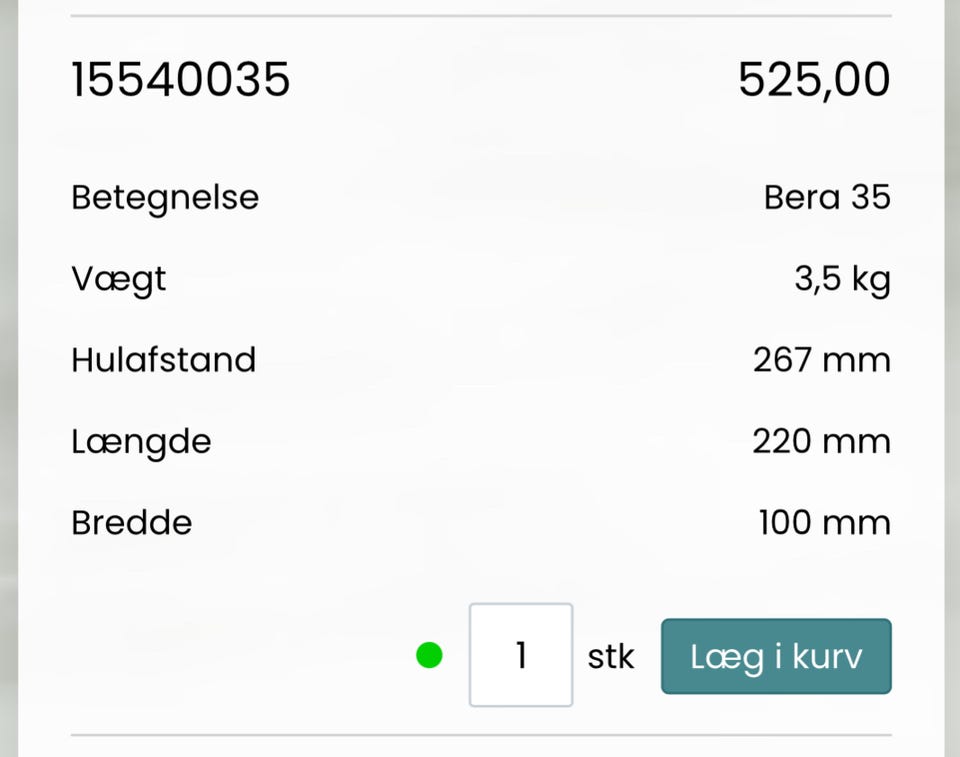Click the gray page margin on the left
This screenshot has height=757, width=960.
(8, 378)
